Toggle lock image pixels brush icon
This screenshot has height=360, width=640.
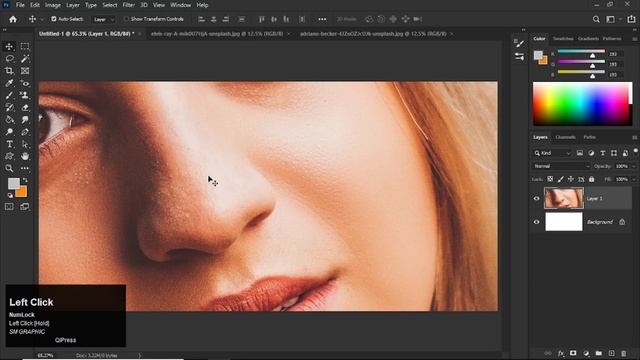(x=560, y=179)
